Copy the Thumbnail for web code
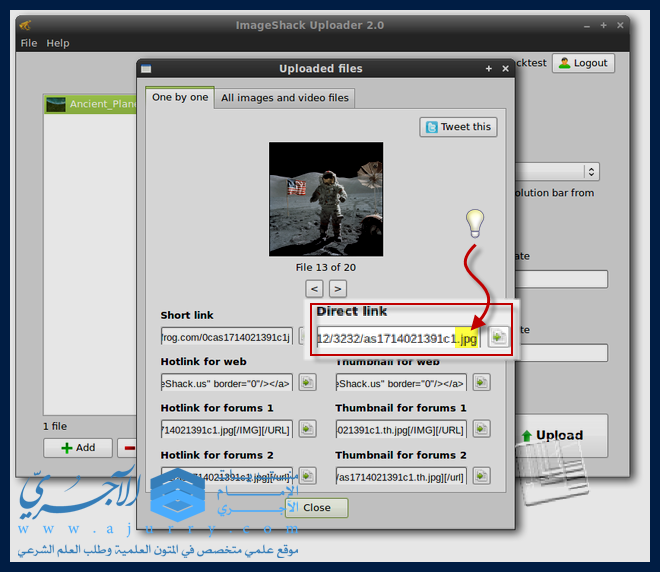The width and height of the screenshot is (660, 572). (482, 382)
